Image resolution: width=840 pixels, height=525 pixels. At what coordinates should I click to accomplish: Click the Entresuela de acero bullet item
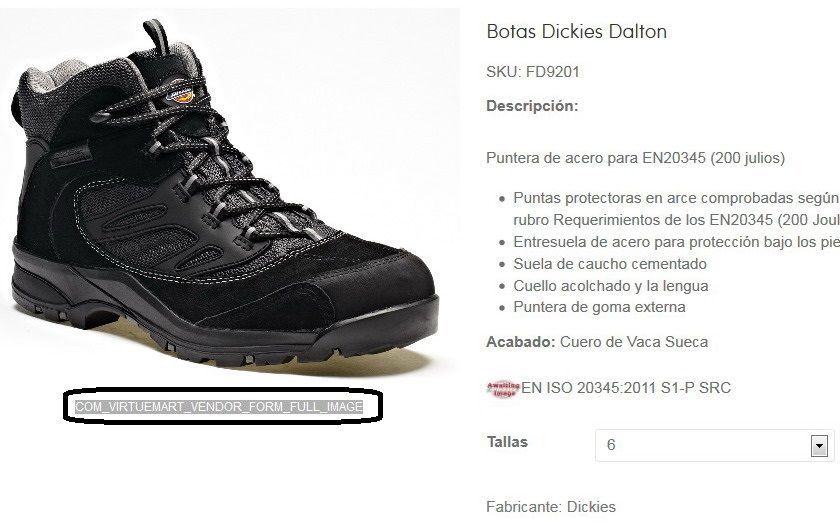tap(676, 242)
